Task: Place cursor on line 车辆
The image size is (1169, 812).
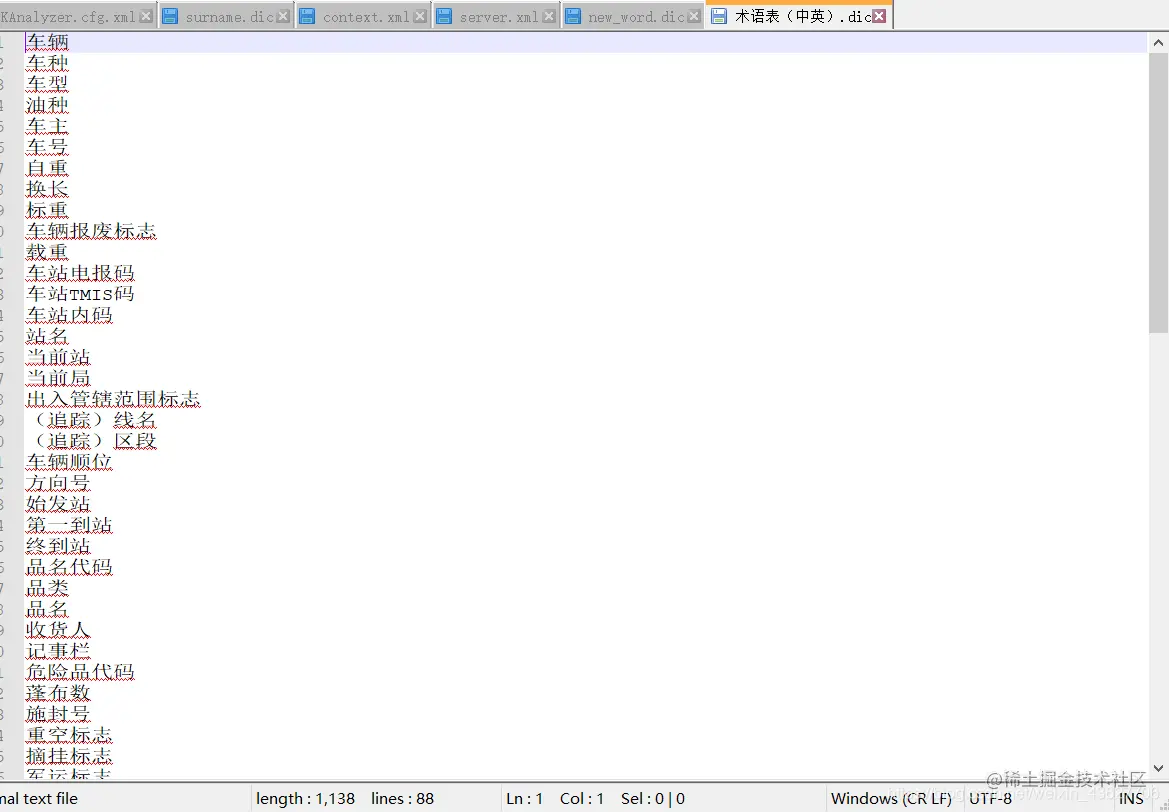Action: coord(47,43)
